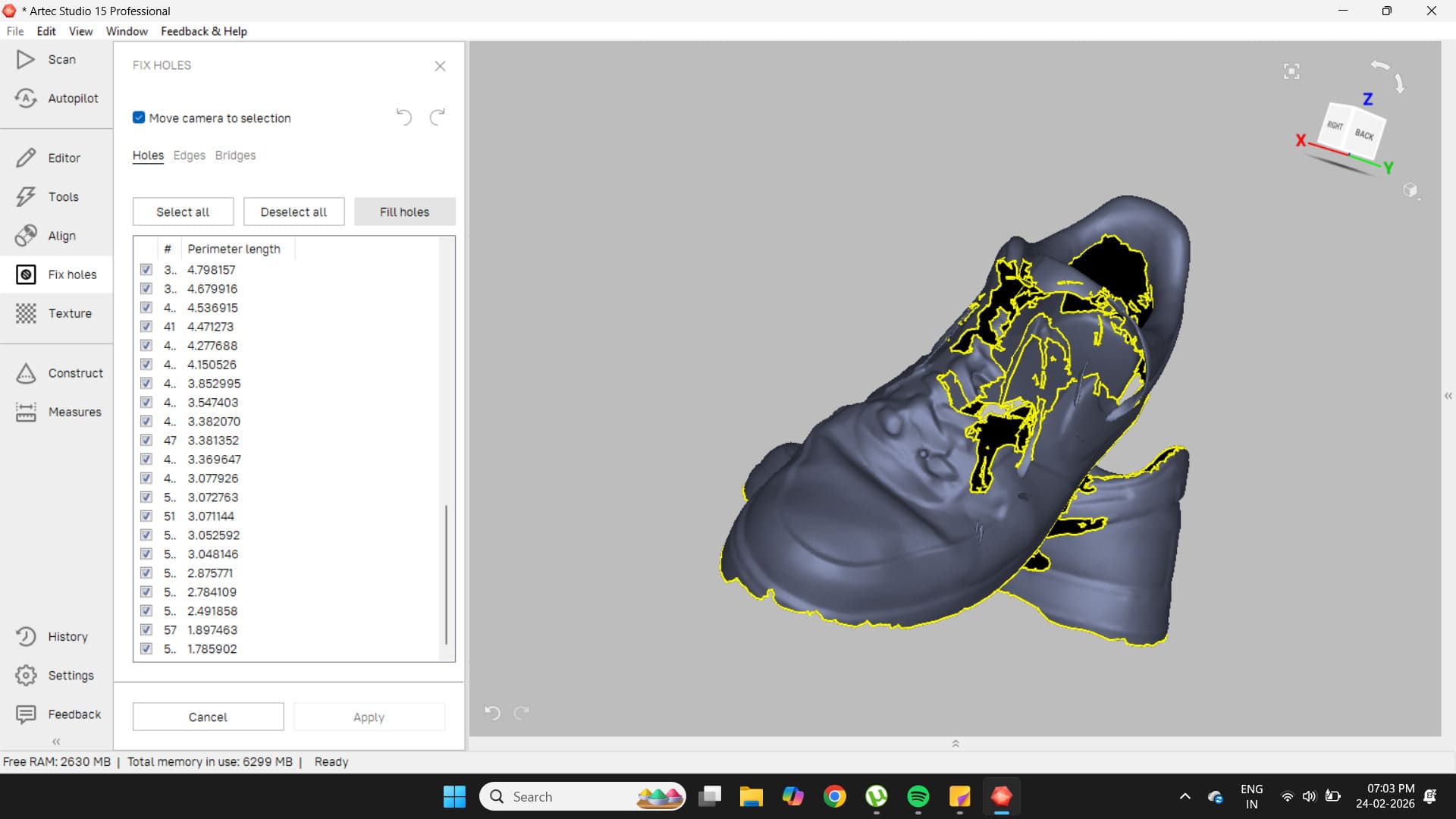Click the undo arrow in Fix Holes panel
Screen dimensions: 1456x819
[x=403, y=118]
